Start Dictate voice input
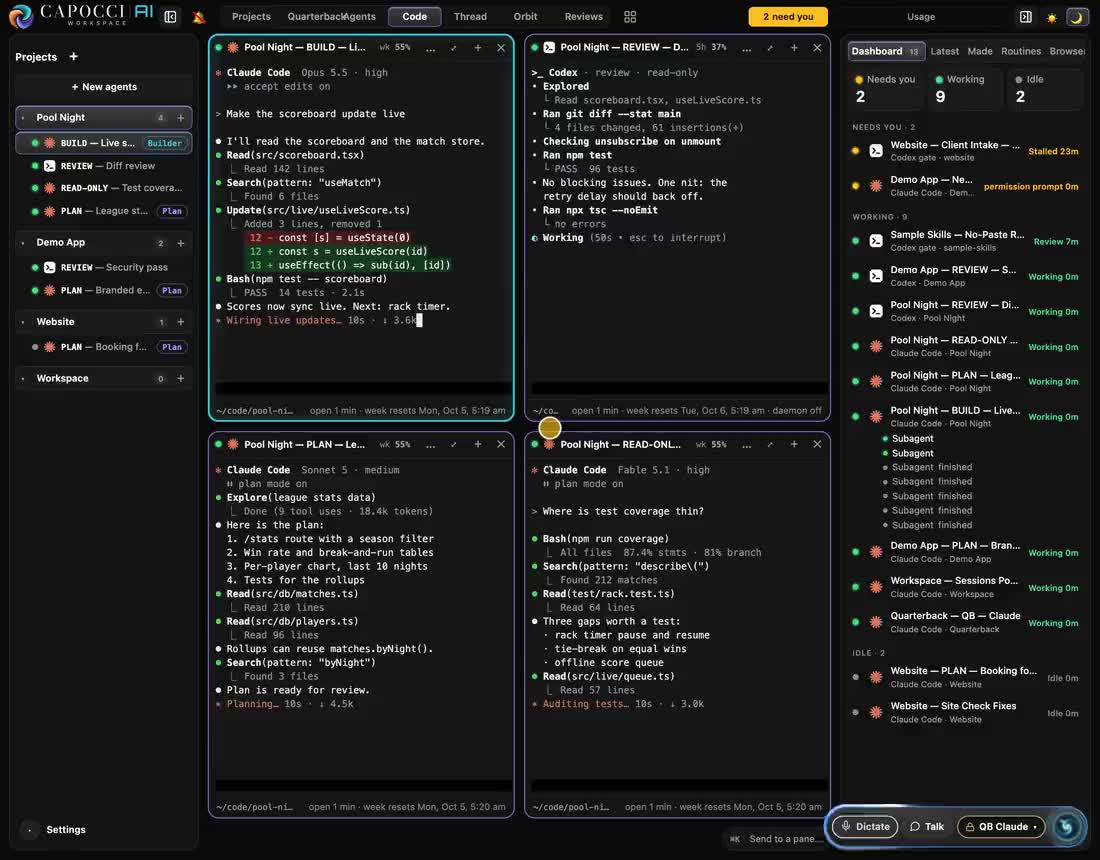 tap(865, 826)
